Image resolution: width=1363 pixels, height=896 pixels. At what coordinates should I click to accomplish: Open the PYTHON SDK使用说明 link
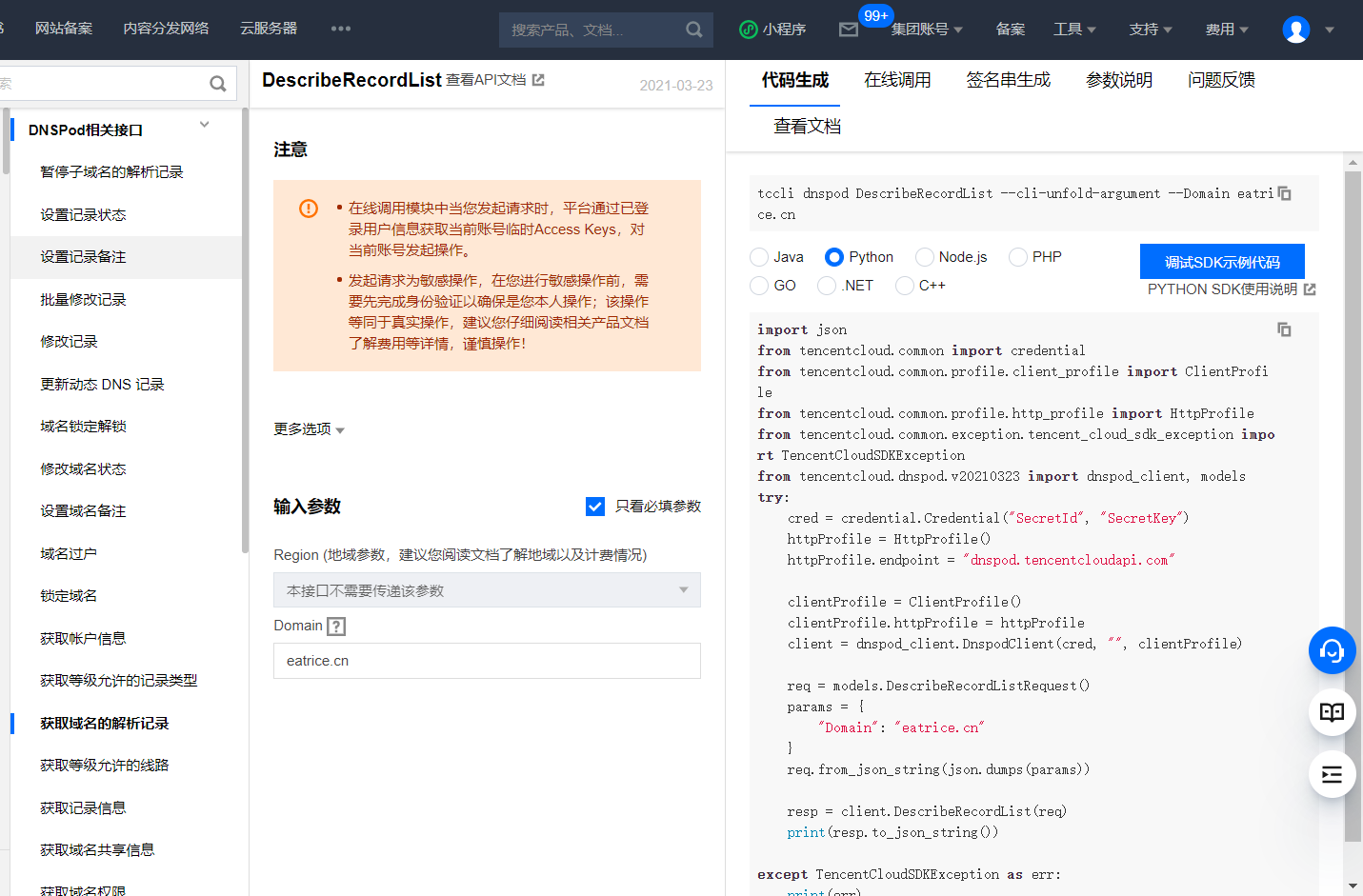click(x=1222, y=289)
